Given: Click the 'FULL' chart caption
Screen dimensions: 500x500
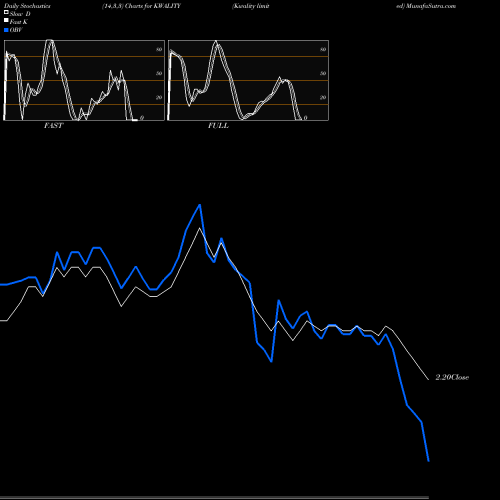Looking at the screenshot, I should 218,126.
